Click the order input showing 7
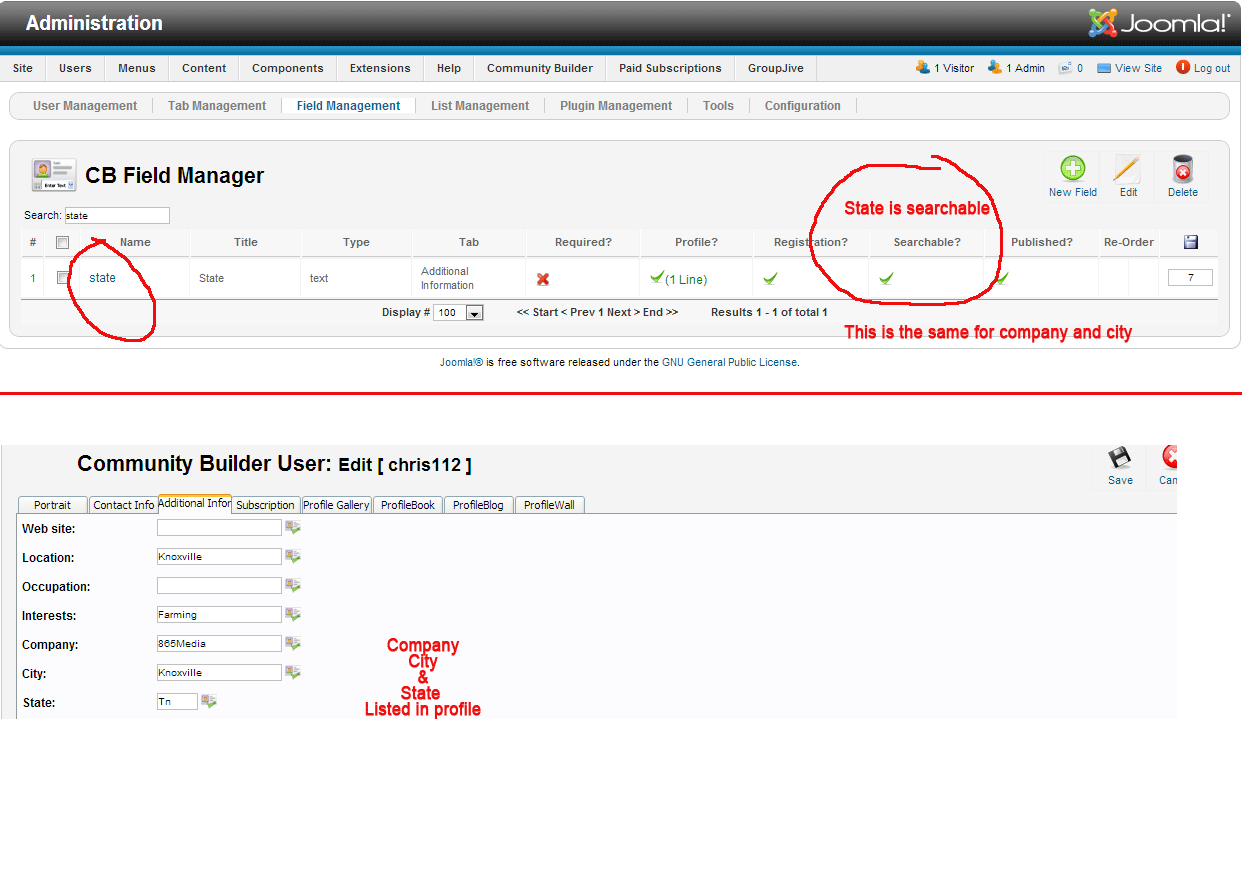The width and height of the screenshot is (1242, 886). [x=1190, y=278]
